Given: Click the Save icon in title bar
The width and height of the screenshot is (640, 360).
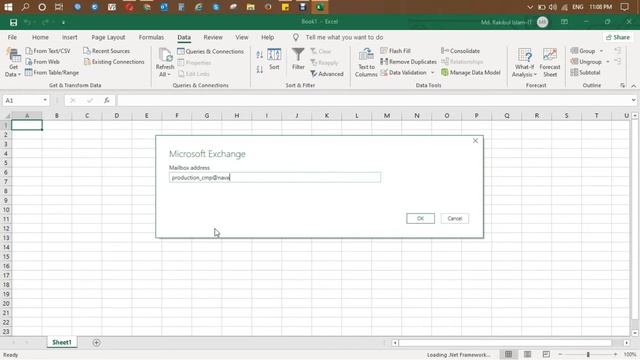Looking at the screenshot, I should (x=13, y=22).
